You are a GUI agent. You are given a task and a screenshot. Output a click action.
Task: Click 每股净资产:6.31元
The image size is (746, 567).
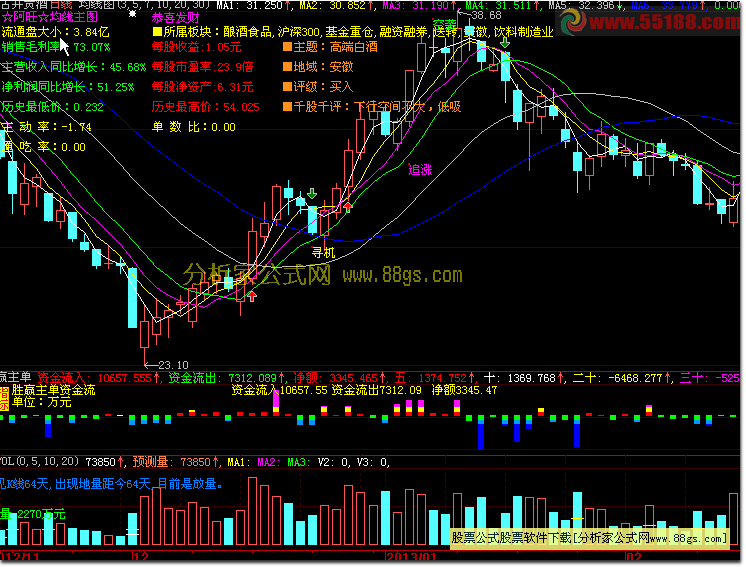pyautogui.click(x=203, y=87)
